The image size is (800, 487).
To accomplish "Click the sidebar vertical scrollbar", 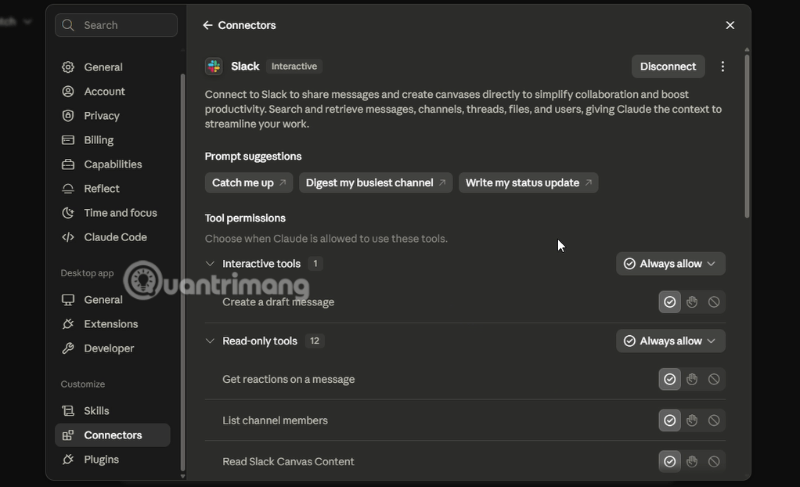I will point(183,273).
